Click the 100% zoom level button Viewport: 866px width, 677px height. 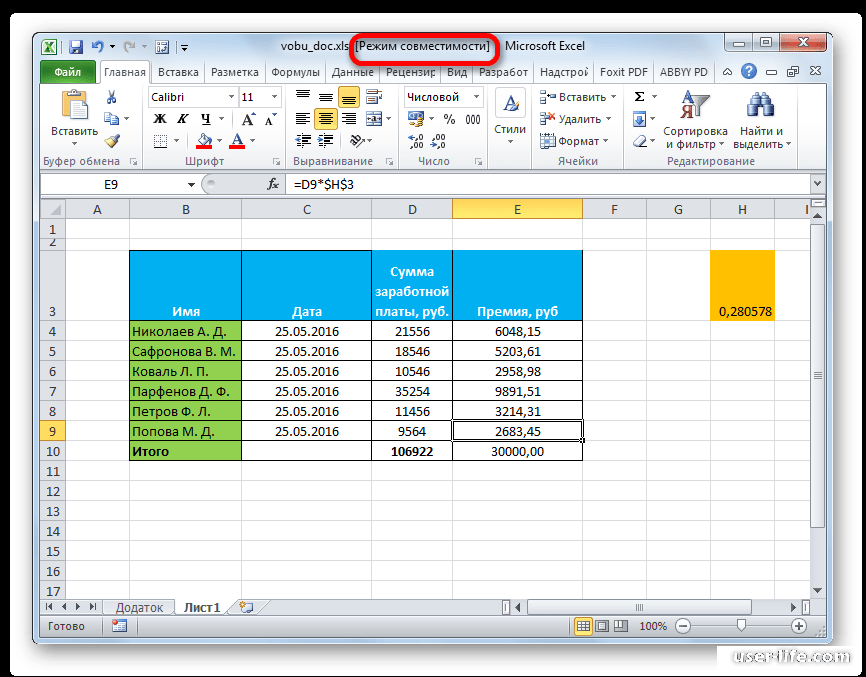(653, 626)
